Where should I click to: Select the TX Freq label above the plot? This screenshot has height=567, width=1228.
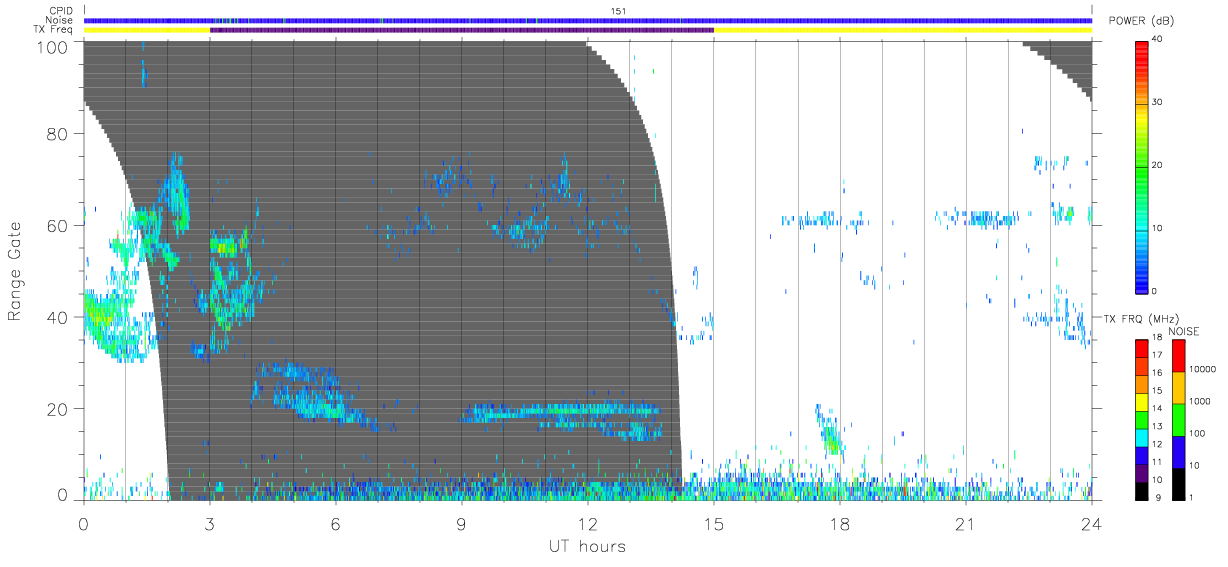[54, 30]
